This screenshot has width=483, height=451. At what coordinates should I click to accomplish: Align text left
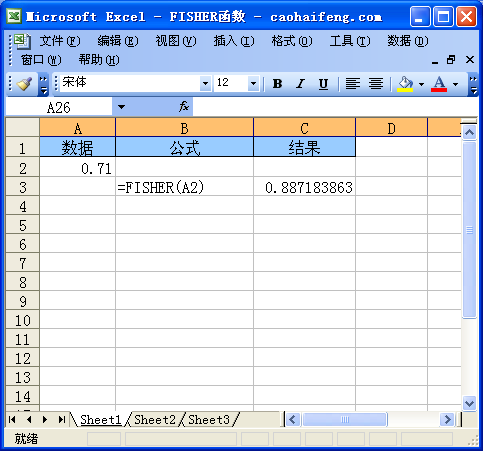pyautogui.click(x=353, y=83)
